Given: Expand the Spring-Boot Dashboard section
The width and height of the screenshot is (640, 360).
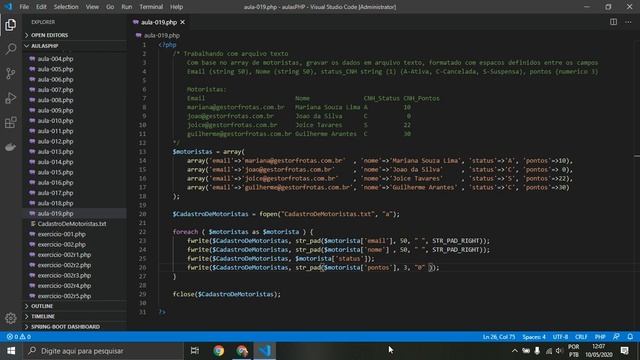Looking at the screenshot, I should click(x=75, y=327).
